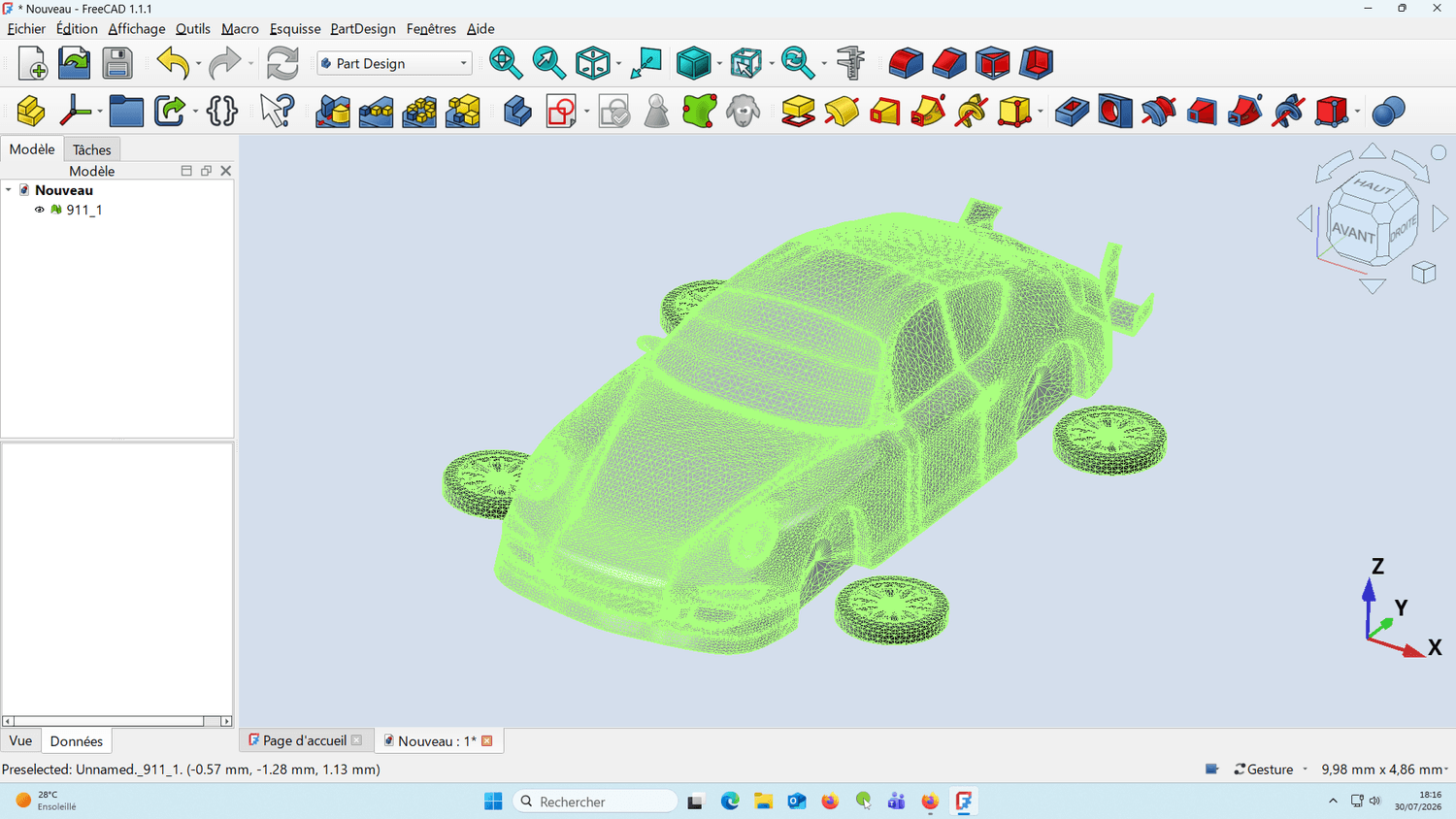Select the Additive helix tool
Screen dimensions: 1456x819
pyautogui.click(x=972, y=112)
